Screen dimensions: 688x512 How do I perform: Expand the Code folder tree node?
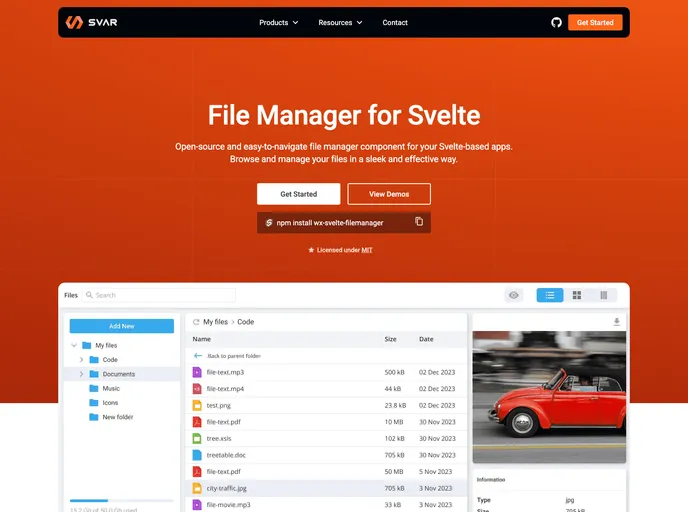coord(81,360)
